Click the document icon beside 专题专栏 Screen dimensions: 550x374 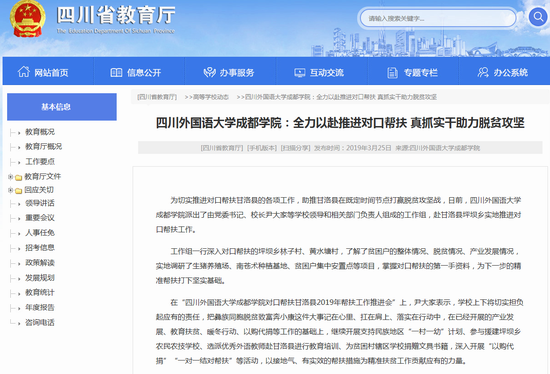pos(392,73)
